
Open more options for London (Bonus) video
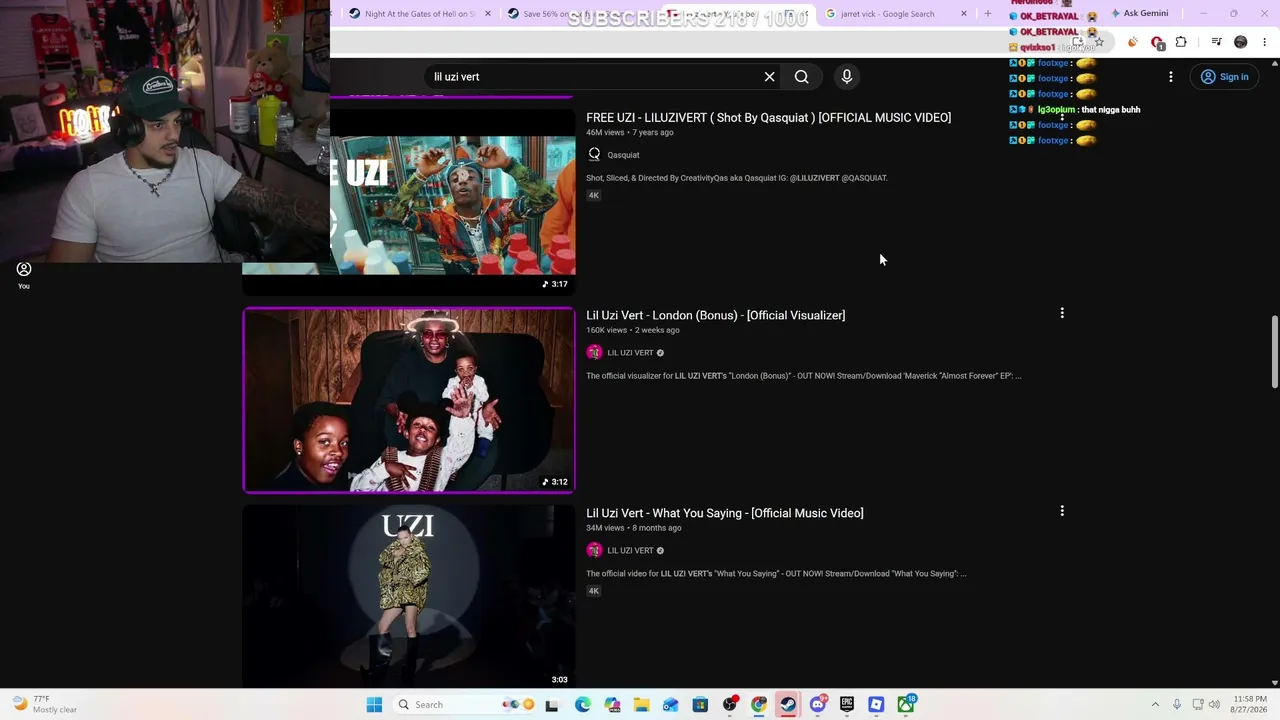(x=1062, y=314)
